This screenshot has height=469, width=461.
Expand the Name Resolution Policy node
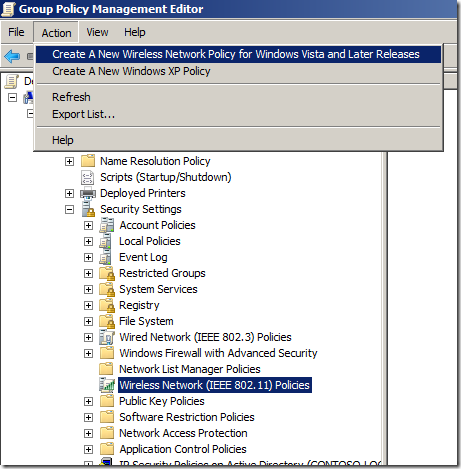(x=69, y=161)
